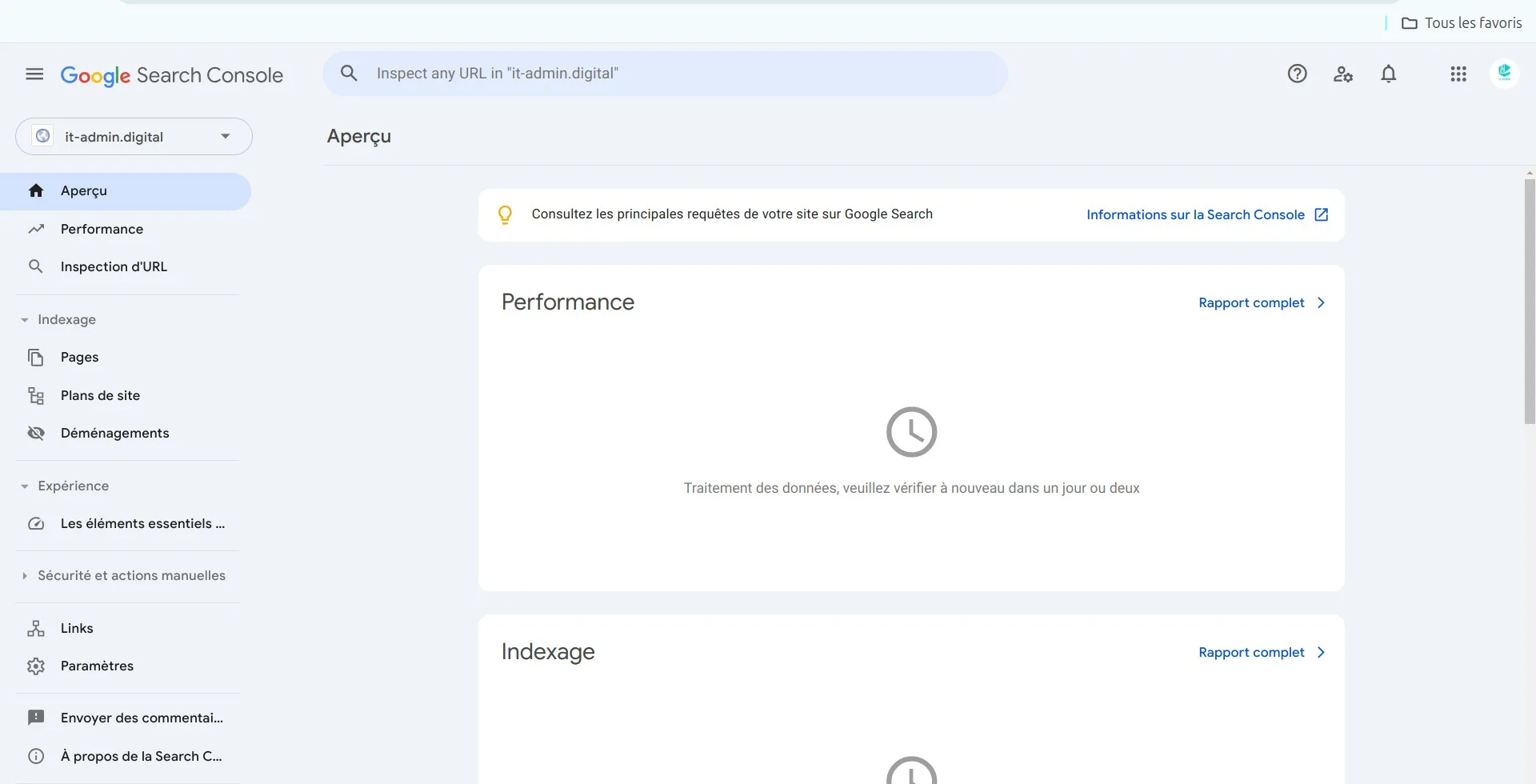Open users and permissions settings icon
This screenshot has height=784, width=1536.
point(1342,74)
